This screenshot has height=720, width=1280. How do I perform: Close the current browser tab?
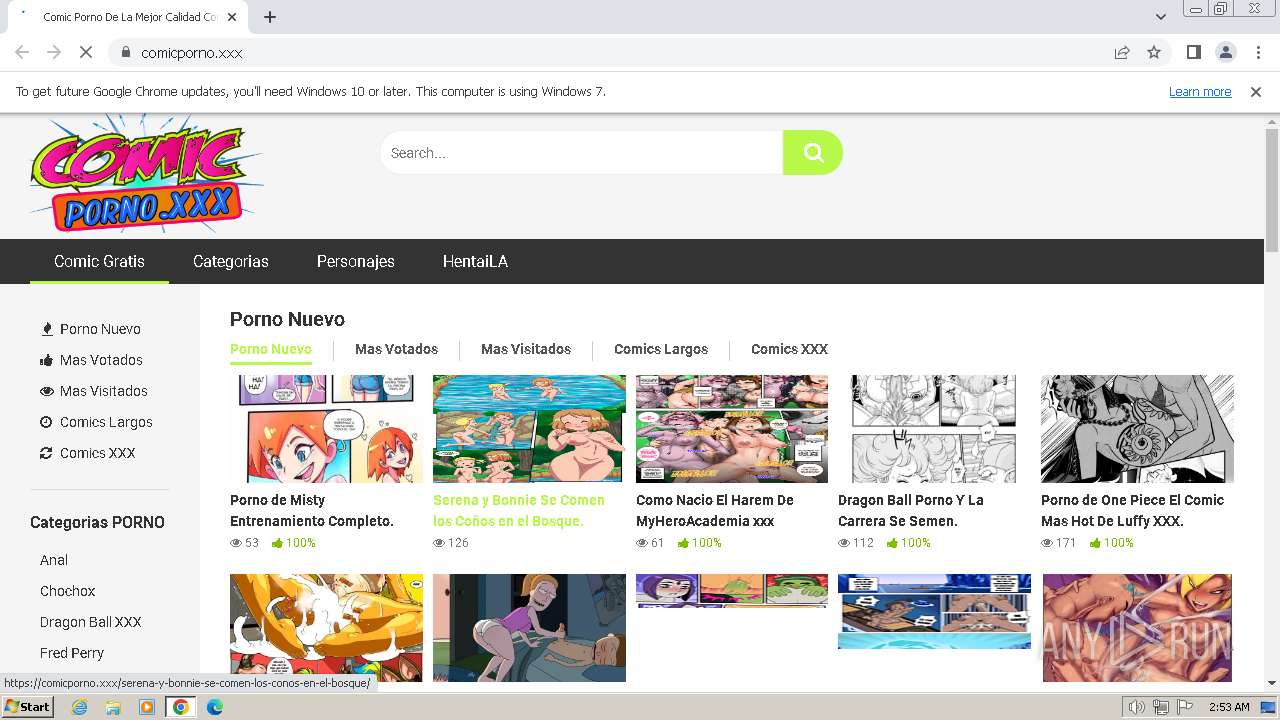pyautogui.click(x=232, y=17)
